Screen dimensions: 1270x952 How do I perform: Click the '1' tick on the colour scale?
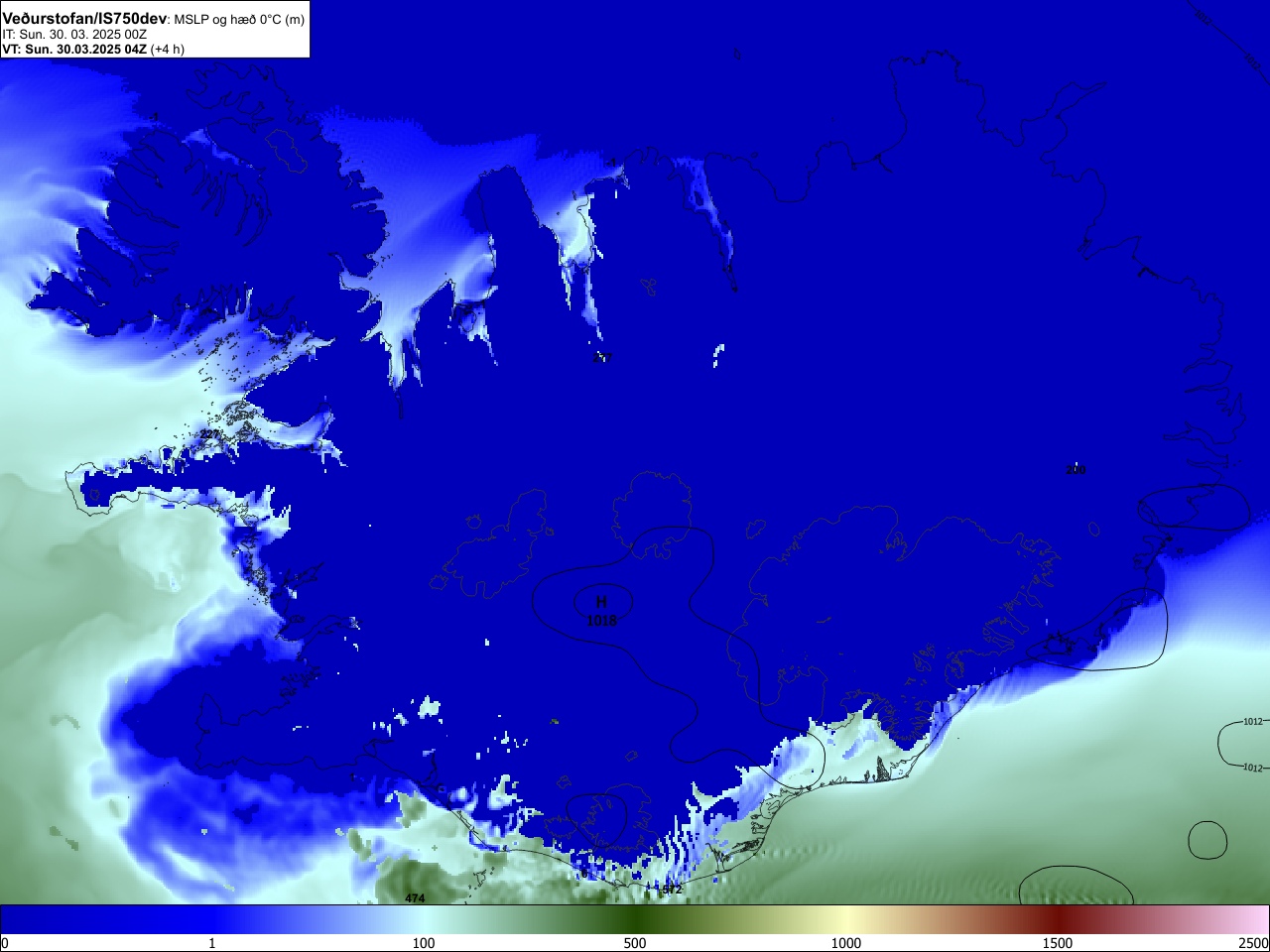(211, 943)
